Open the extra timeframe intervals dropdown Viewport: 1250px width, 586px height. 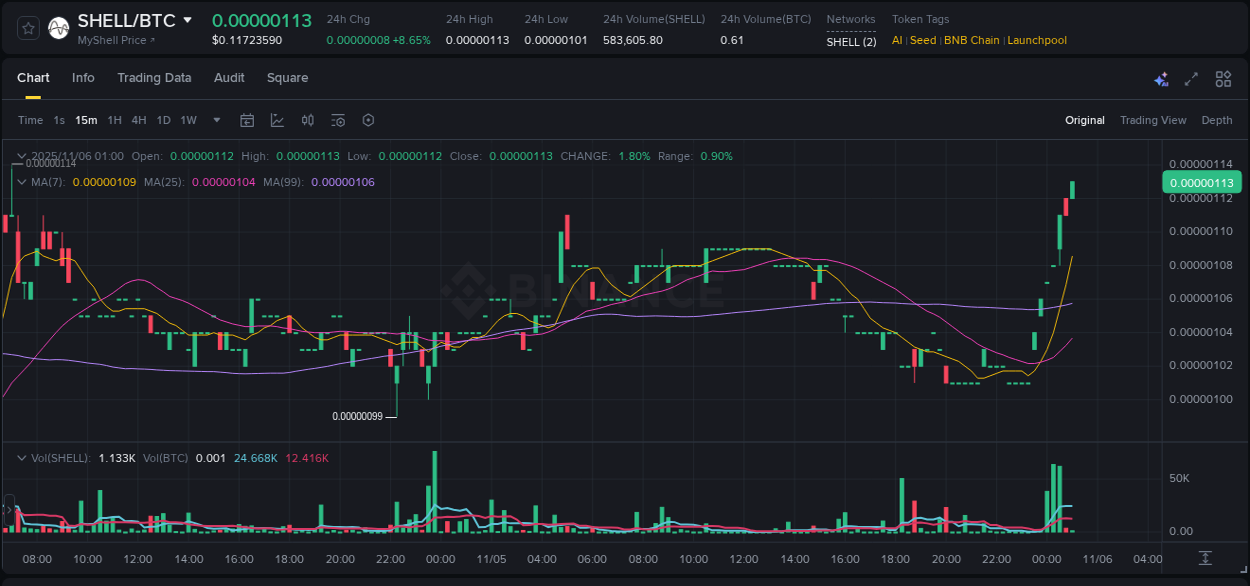pos(216,120)
